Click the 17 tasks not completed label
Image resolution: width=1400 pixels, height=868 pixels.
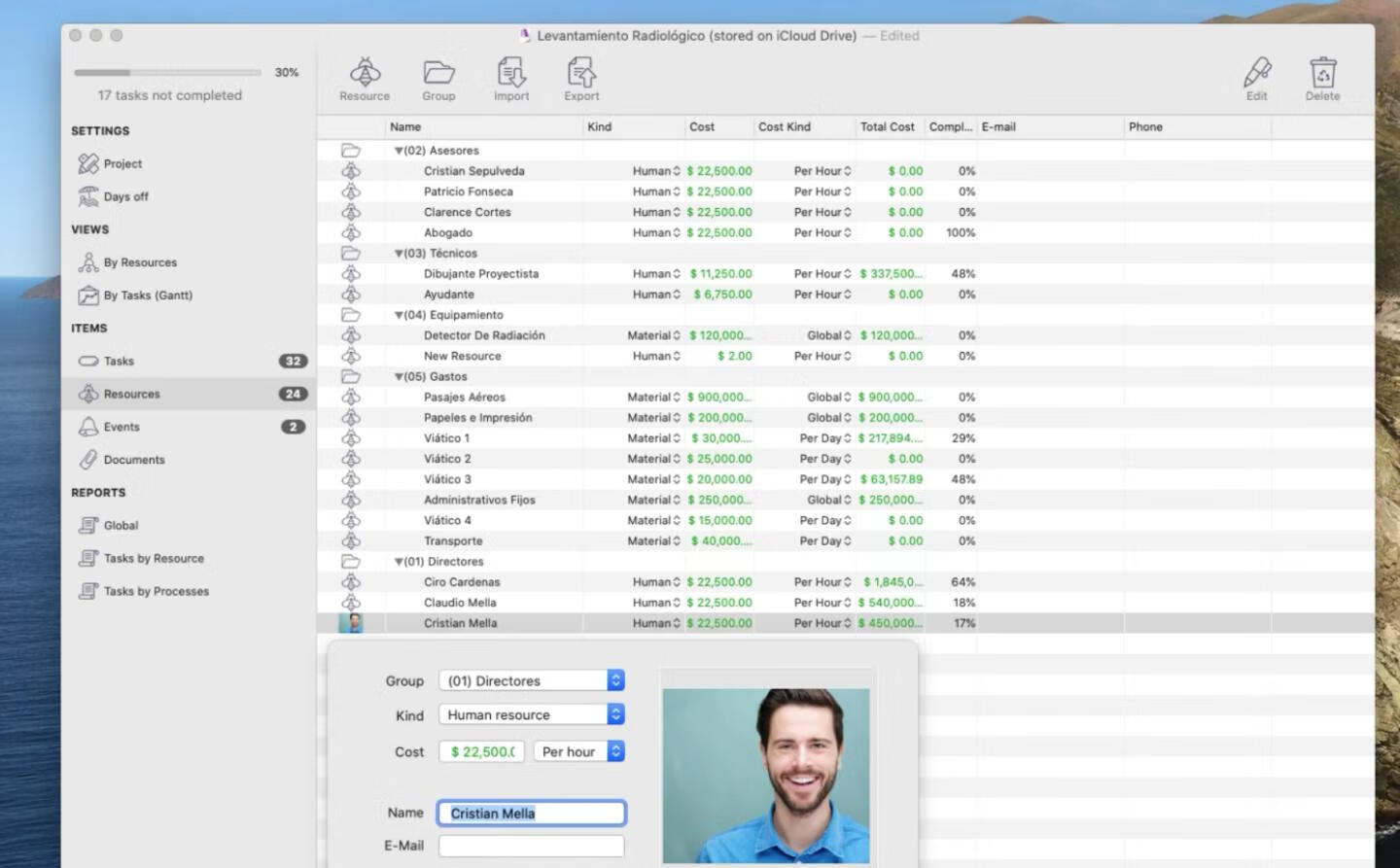[x=170, y=95]
